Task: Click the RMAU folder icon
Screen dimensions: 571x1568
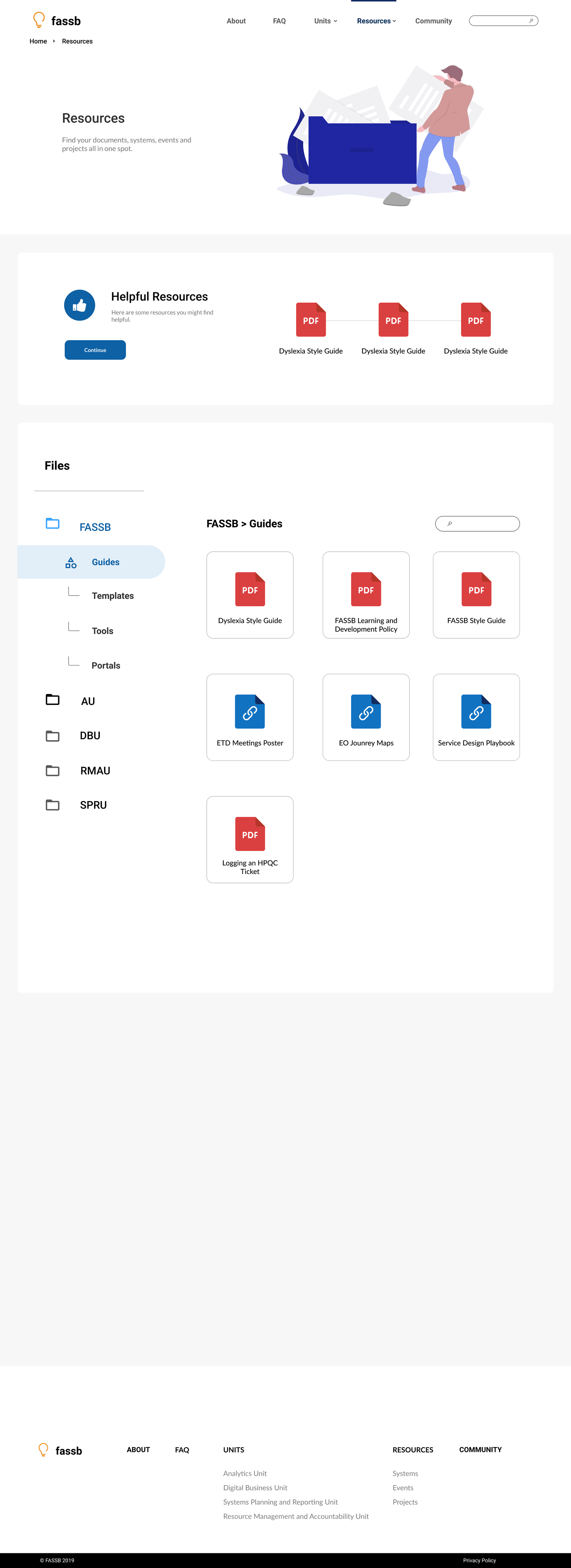Action: coord(53,771)
